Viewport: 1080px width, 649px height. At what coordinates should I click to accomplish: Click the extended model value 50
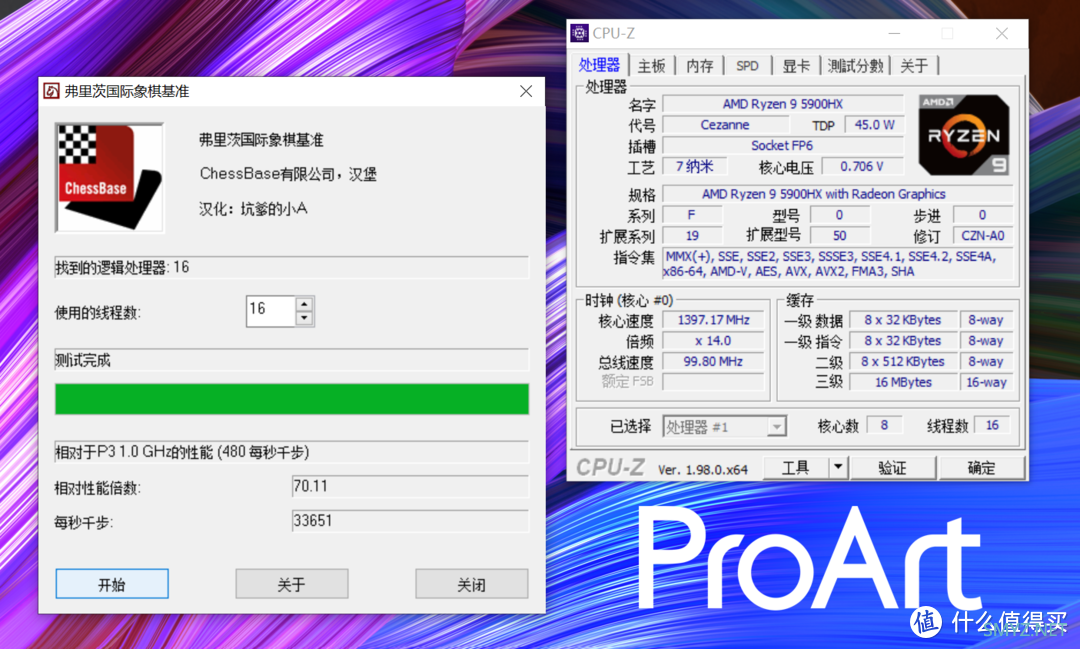[x=840, y=236]
